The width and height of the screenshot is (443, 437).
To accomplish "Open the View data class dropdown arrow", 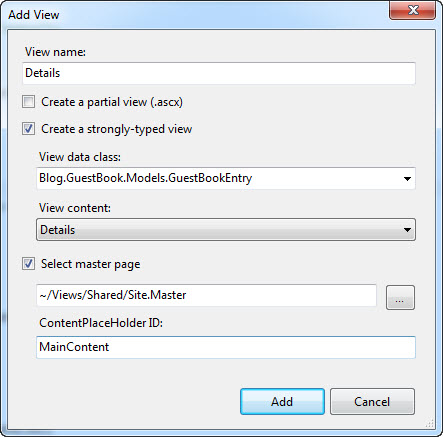I will click(x=407, y=179).
